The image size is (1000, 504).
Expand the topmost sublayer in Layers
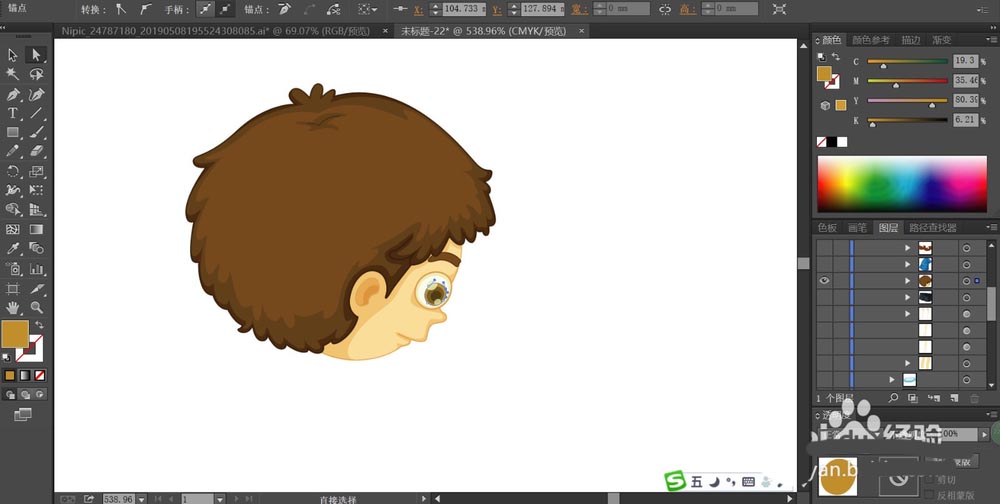(908, 248)
